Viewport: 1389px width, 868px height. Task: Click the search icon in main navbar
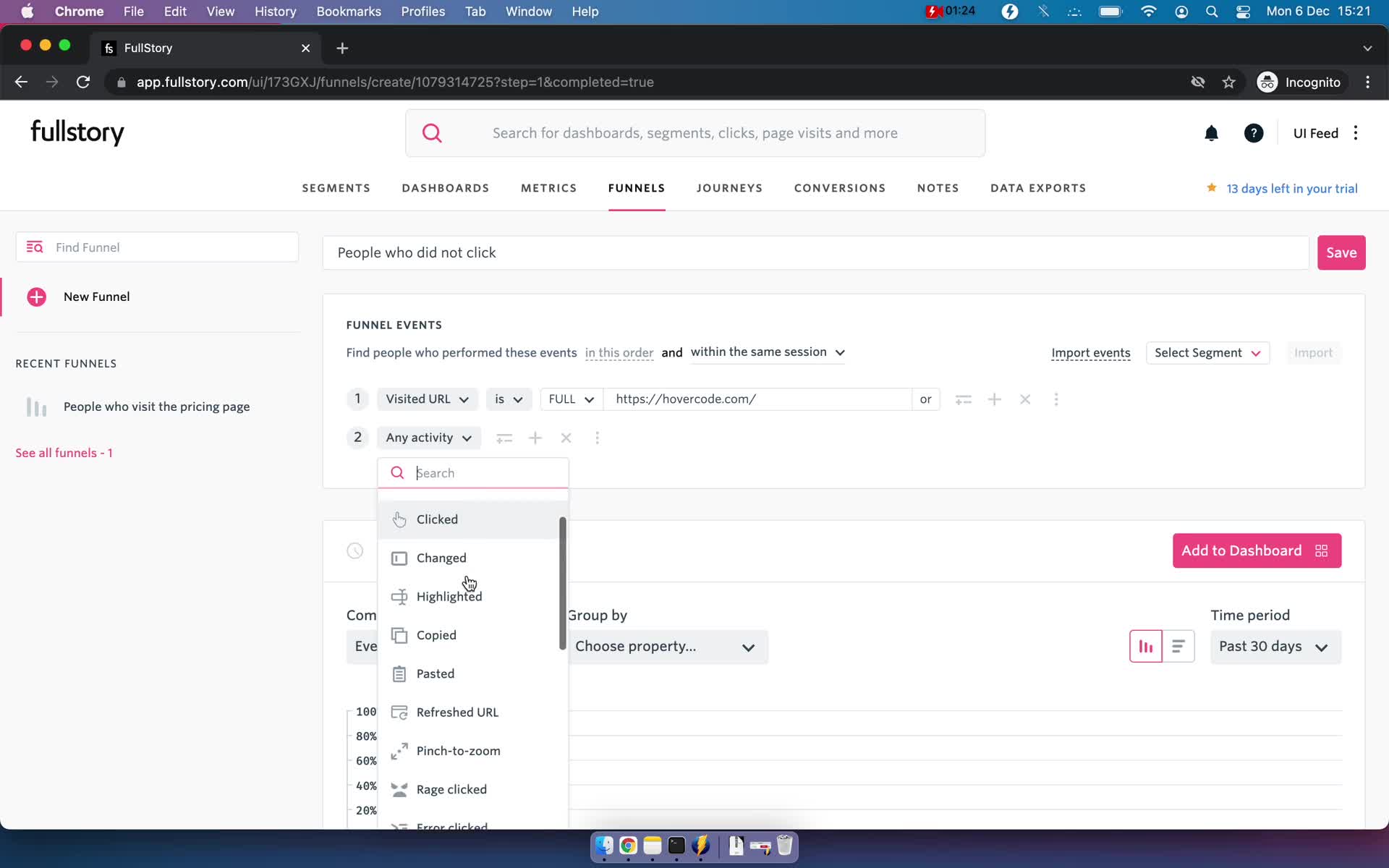click(x=432, y=132)
